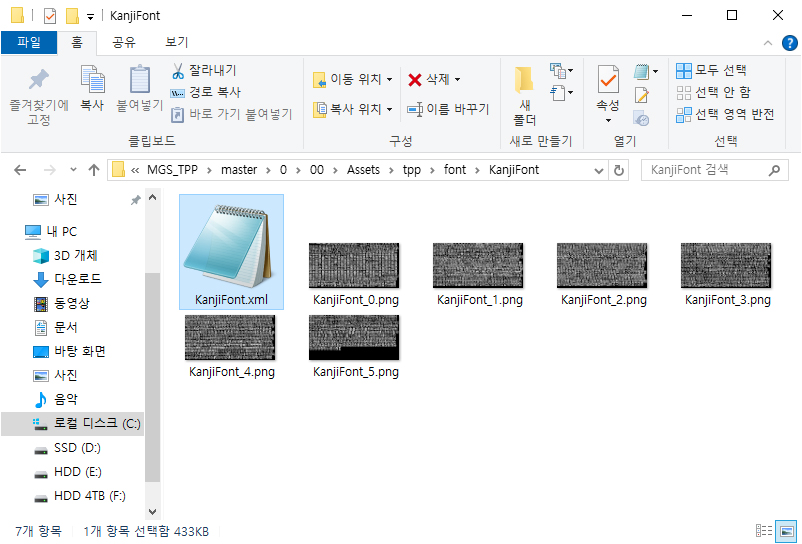Pin to Quick Access (즐겨찾기에 고정) icon
The image size is (802, 544).
[38, 97]
